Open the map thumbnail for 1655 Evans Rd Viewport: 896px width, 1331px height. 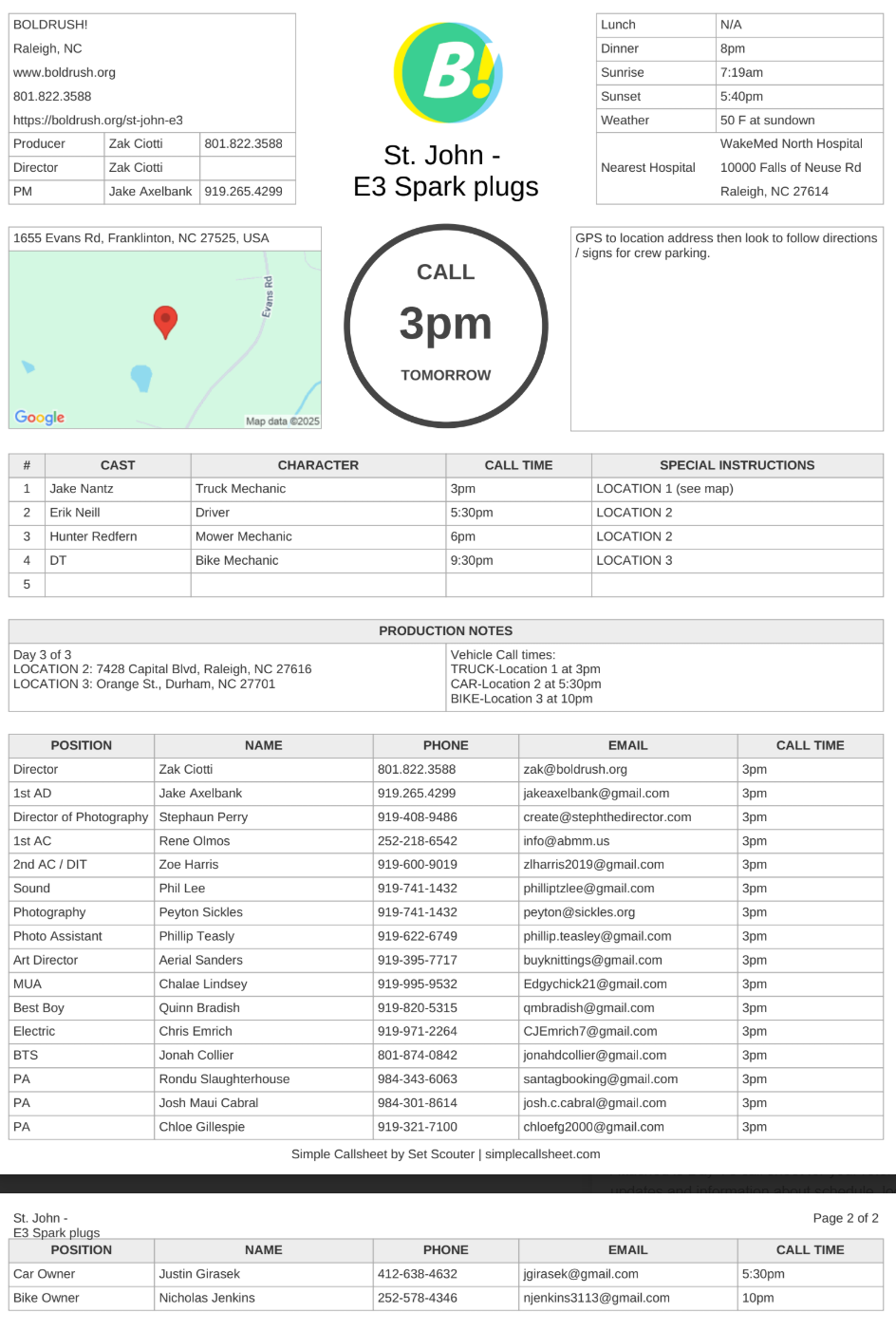tap(165, 340)
